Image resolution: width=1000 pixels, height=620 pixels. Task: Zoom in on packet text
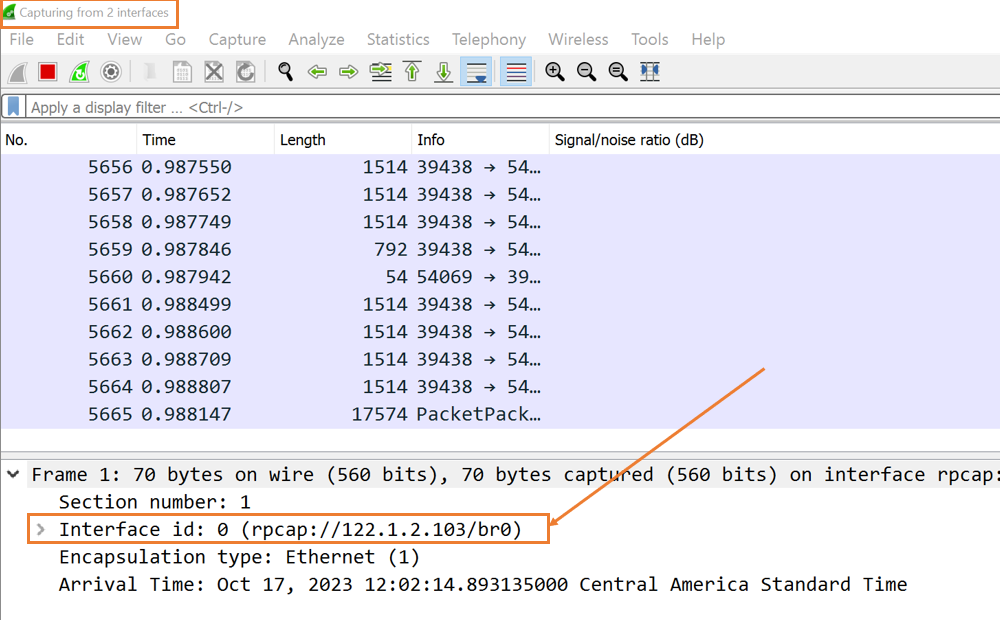click(x=555, y=72)
